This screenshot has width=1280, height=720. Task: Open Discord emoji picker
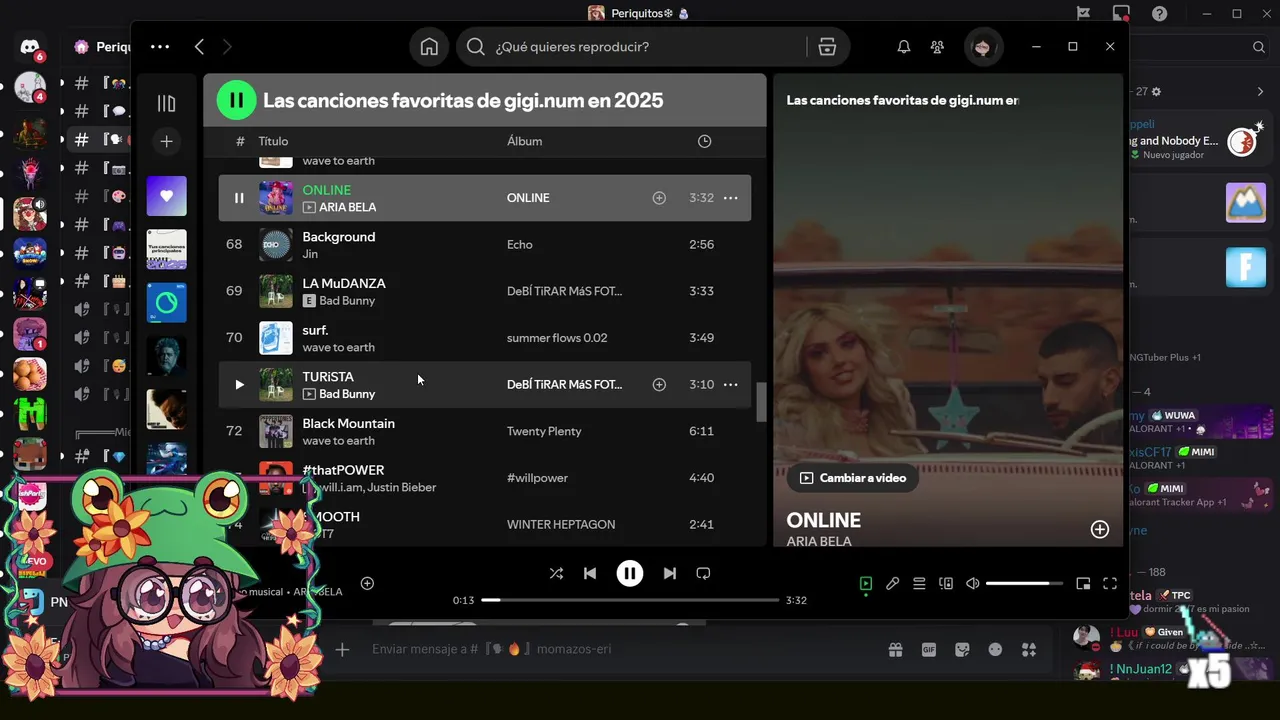[995, 649]
